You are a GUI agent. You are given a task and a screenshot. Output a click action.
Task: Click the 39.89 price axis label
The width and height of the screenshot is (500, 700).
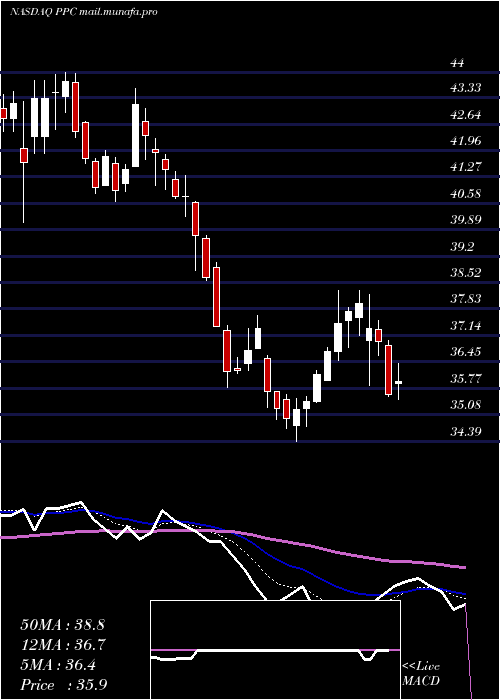[x=466, y=220]
